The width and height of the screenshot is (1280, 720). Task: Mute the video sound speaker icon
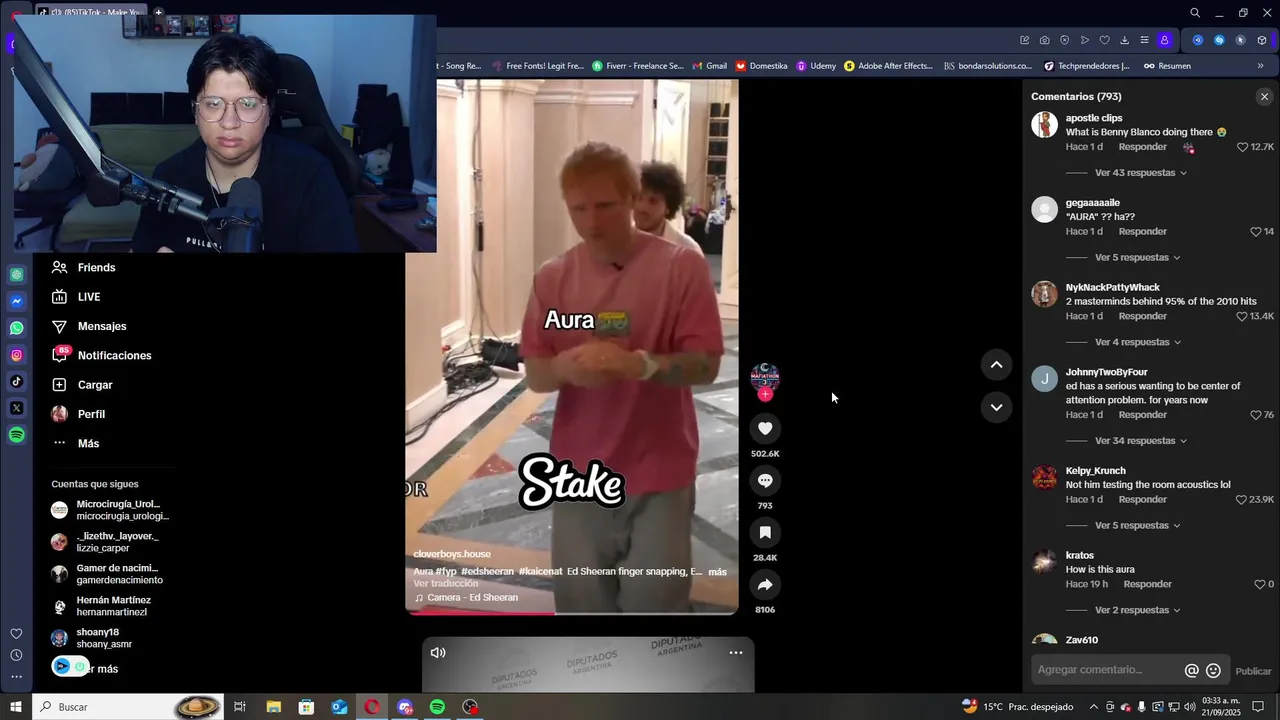(438, 652)
